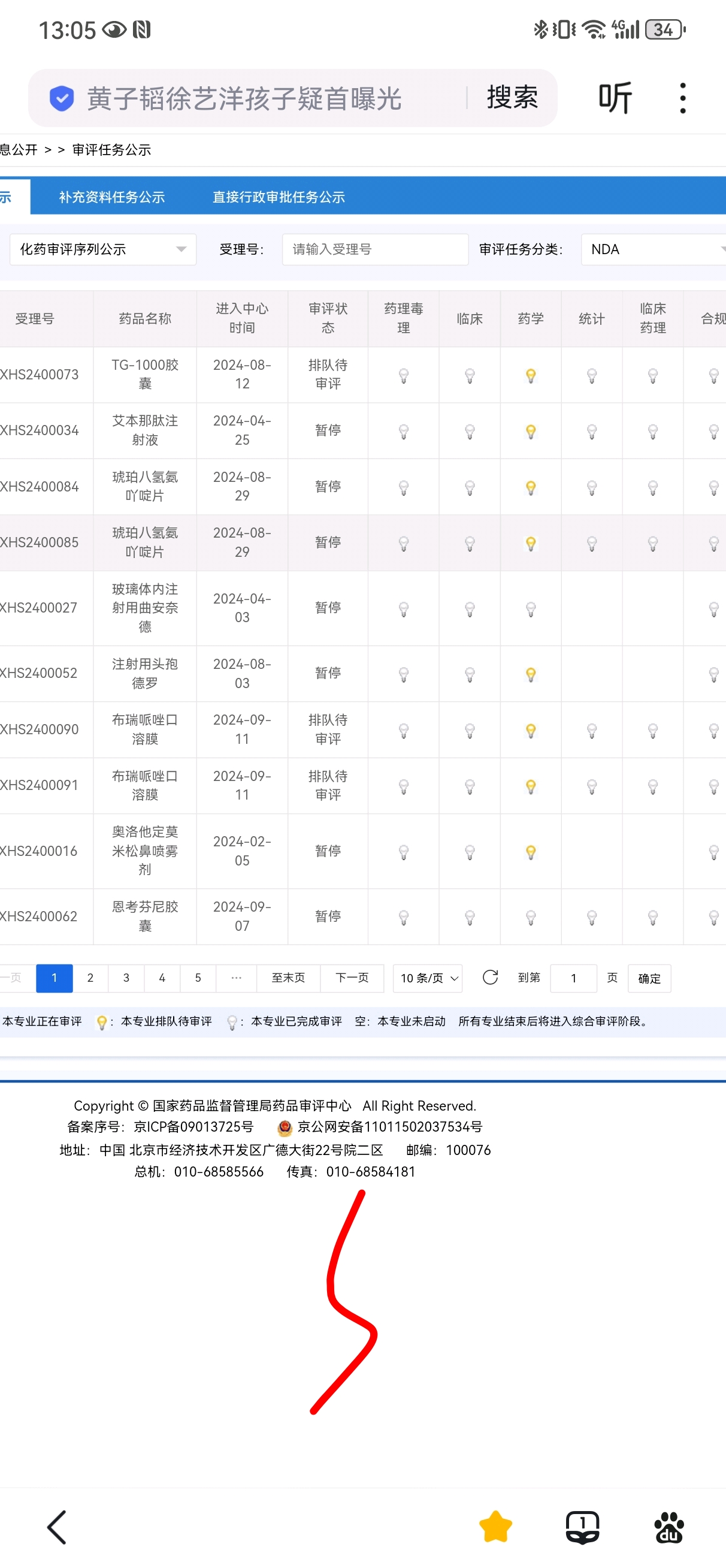Select acceptance number XHS2400062
726x1568 pixels.
click(38, 916)
